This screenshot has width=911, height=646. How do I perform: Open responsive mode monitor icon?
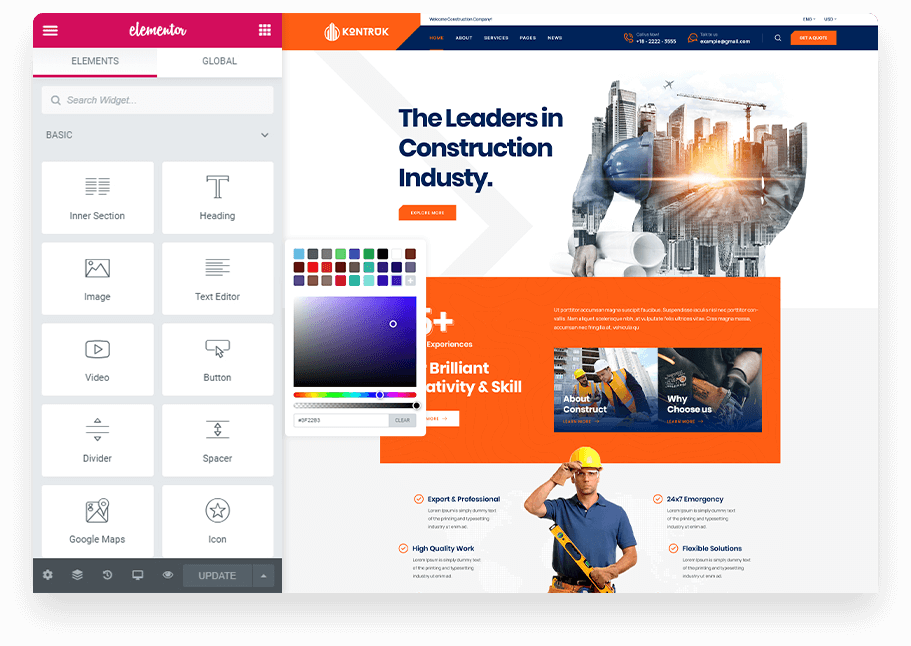[x=138, y=575]
